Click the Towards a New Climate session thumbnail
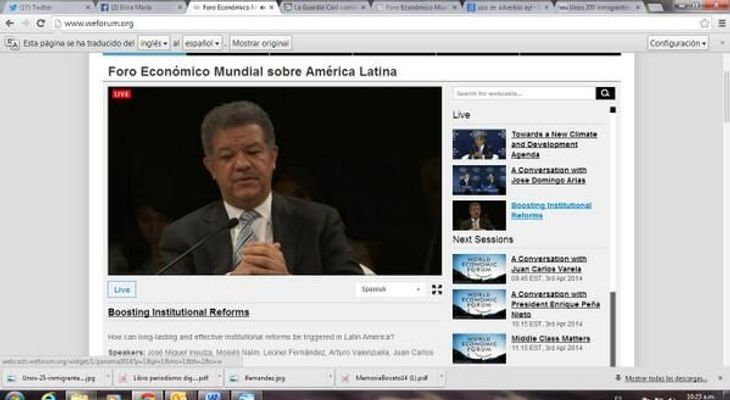 (x=479, y=144)
